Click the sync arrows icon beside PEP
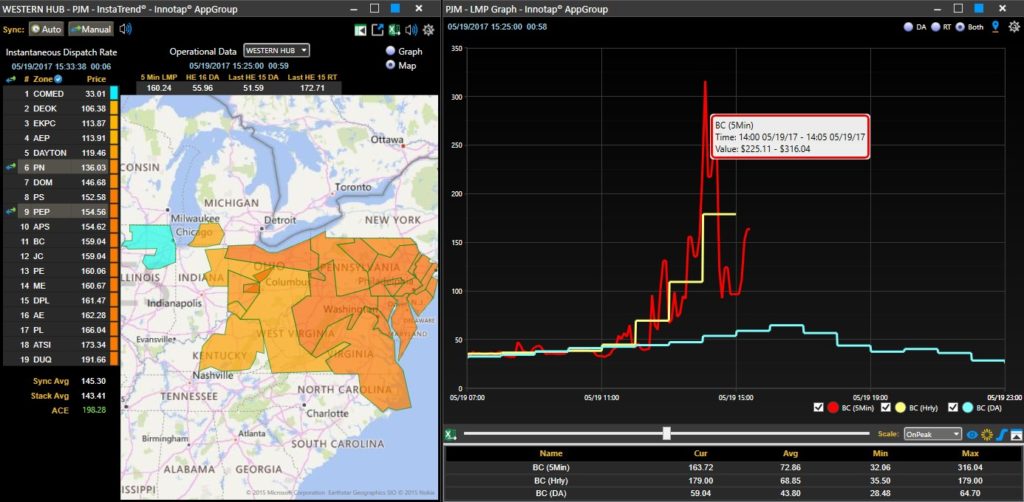Screen dimensions: 1024x502 pyautogui.click(x=11, y=212)
